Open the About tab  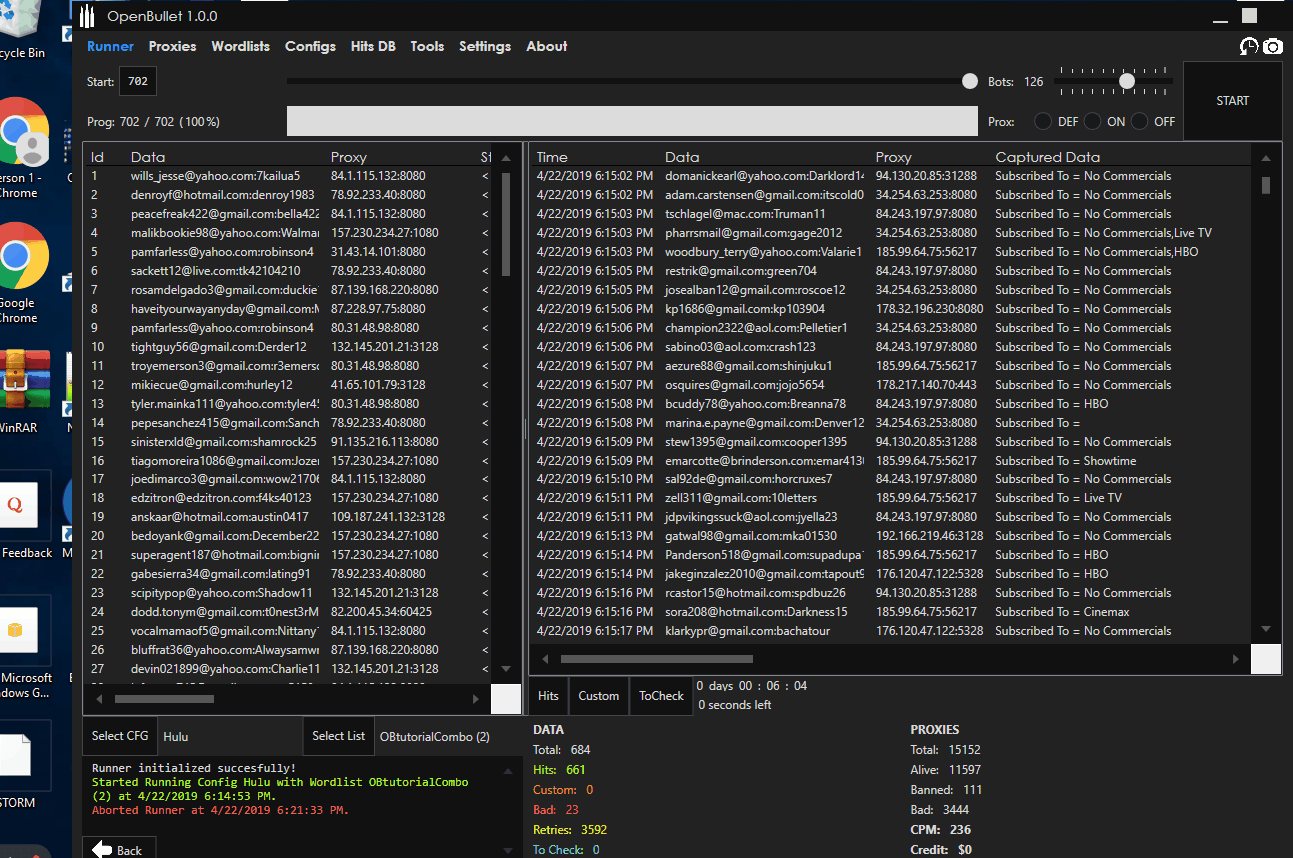tap(547, 46)
